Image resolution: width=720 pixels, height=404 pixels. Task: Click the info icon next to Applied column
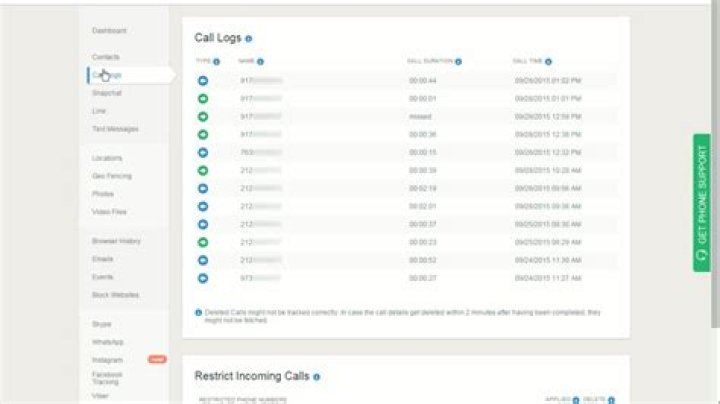pyautogui.click(x=576, y=400)
